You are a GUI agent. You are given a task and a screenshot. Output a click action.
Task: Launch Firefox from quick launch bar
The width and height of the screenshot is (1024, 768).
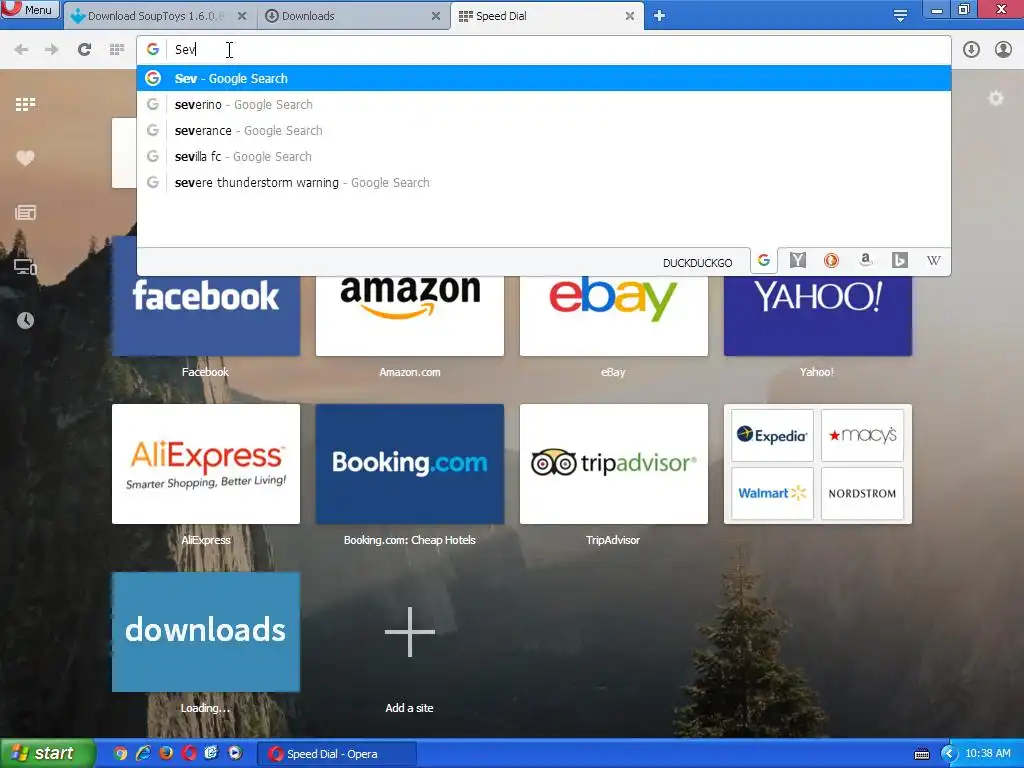[x=166, y=754]
